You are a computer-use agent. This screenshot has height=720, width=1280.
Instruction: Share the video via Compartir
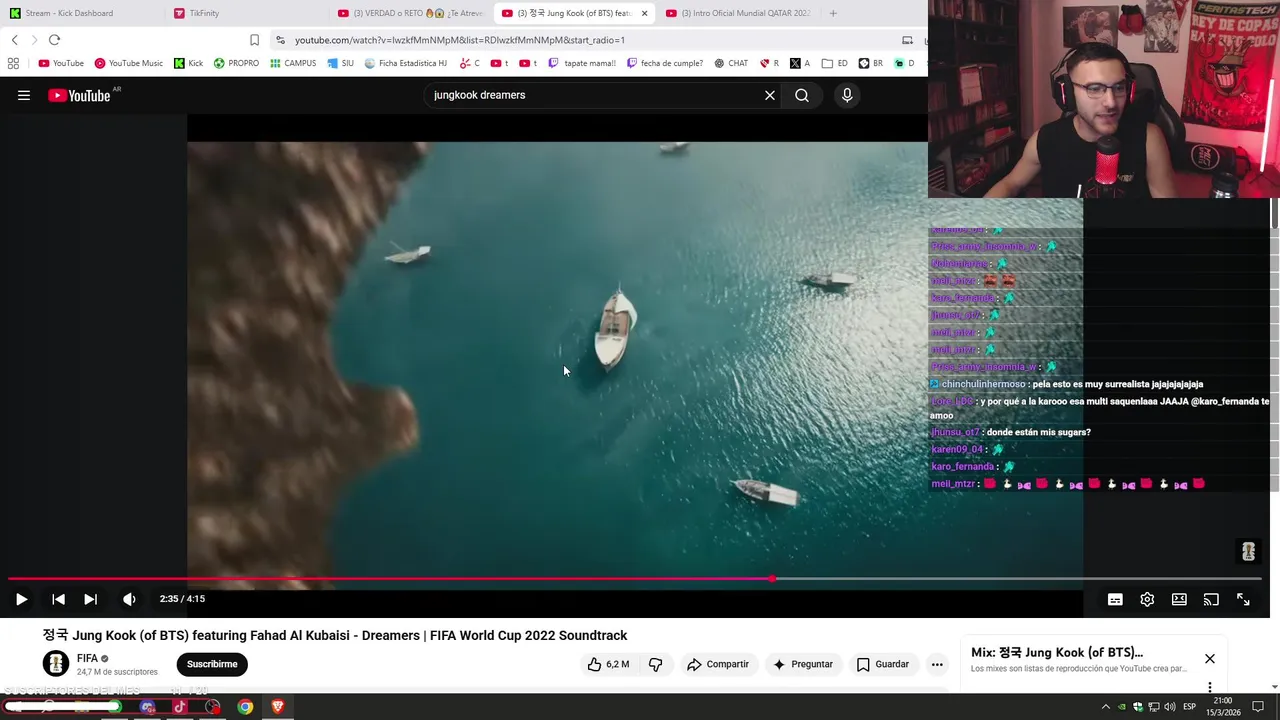[717, 664]
